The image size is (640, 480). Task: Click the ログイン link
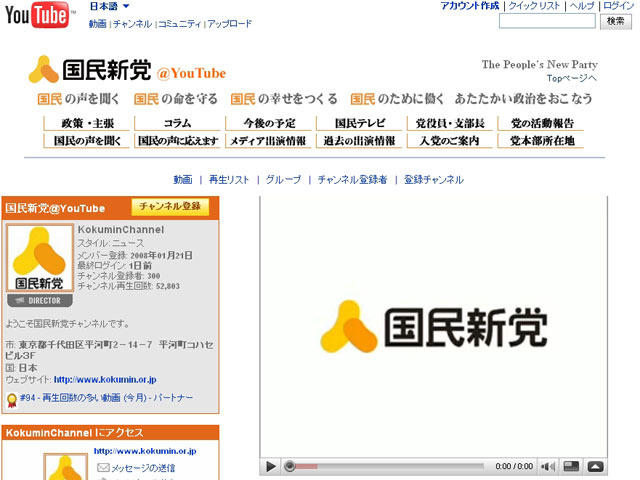point(619,6)
